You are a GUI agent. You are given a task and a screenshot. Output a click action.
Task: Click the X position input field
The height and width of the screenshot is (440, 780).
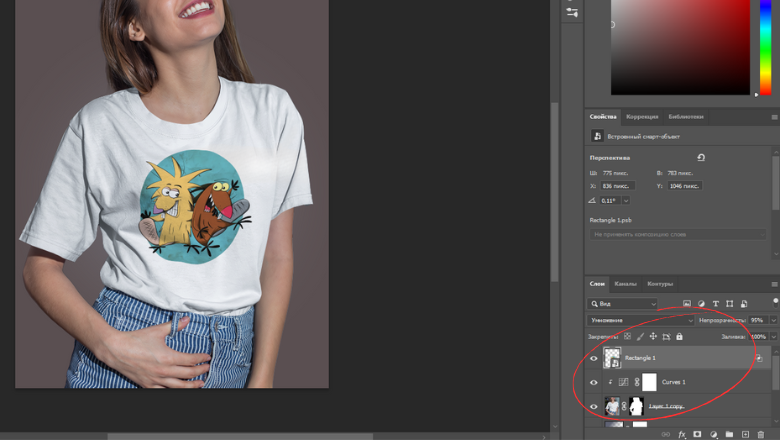tap(618, 186)
